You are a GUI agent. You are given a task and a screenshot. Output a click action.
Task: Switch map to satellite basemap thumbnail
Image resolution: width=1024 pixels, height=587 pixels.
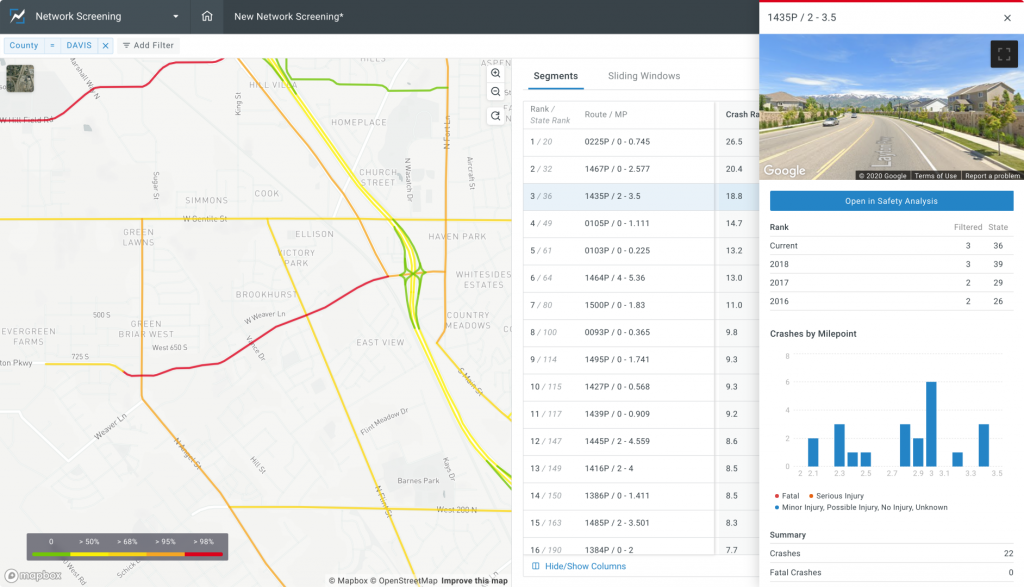click(20, 78)
